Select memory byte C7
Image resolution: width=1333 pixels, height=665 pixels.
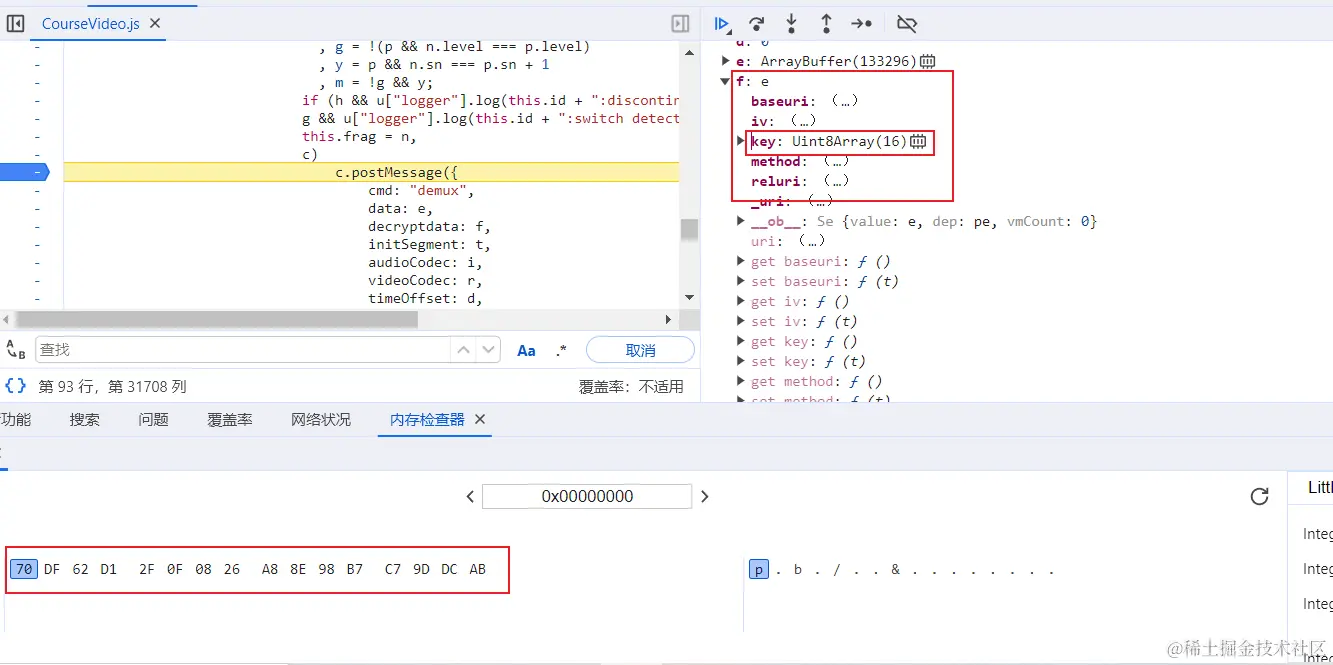pos(393,569)
